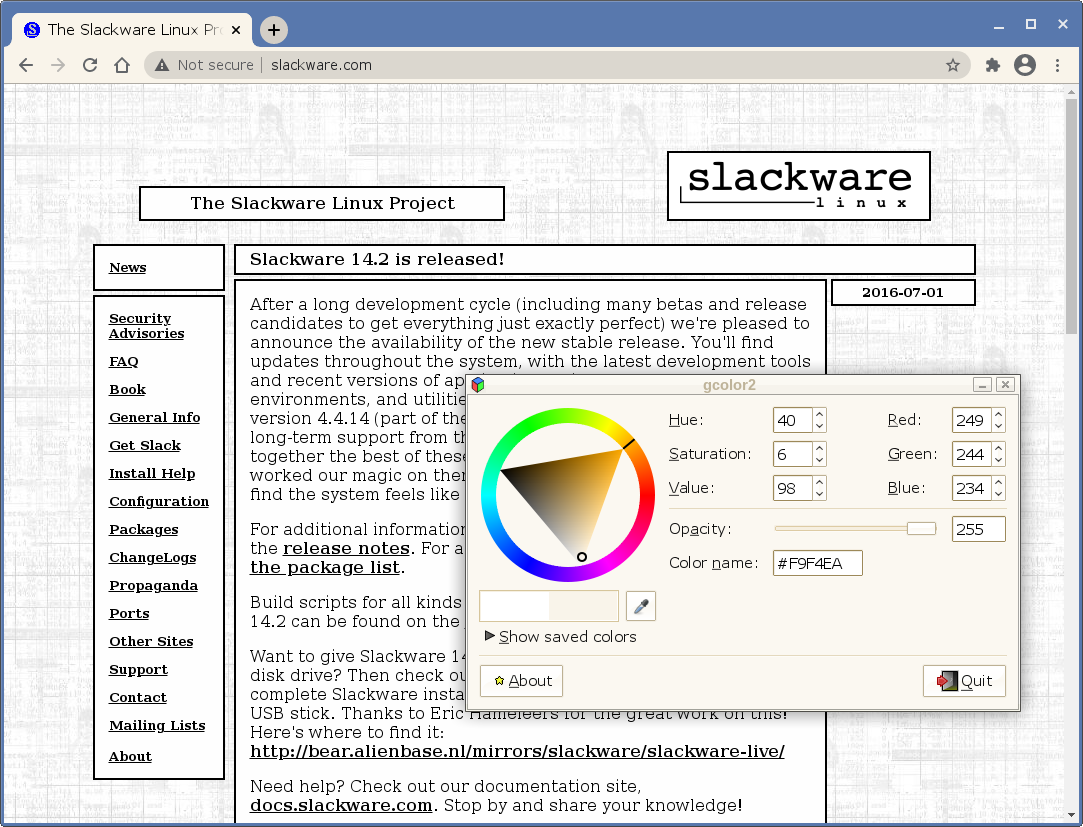The image size is (1083, 827).
Task: Click the browser reload icon
Action: 90,65
